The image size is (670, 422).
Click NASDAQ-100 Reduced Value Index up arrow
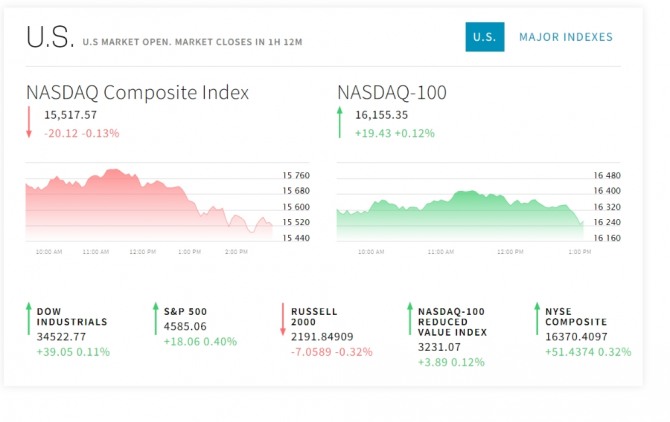point(409,320)
